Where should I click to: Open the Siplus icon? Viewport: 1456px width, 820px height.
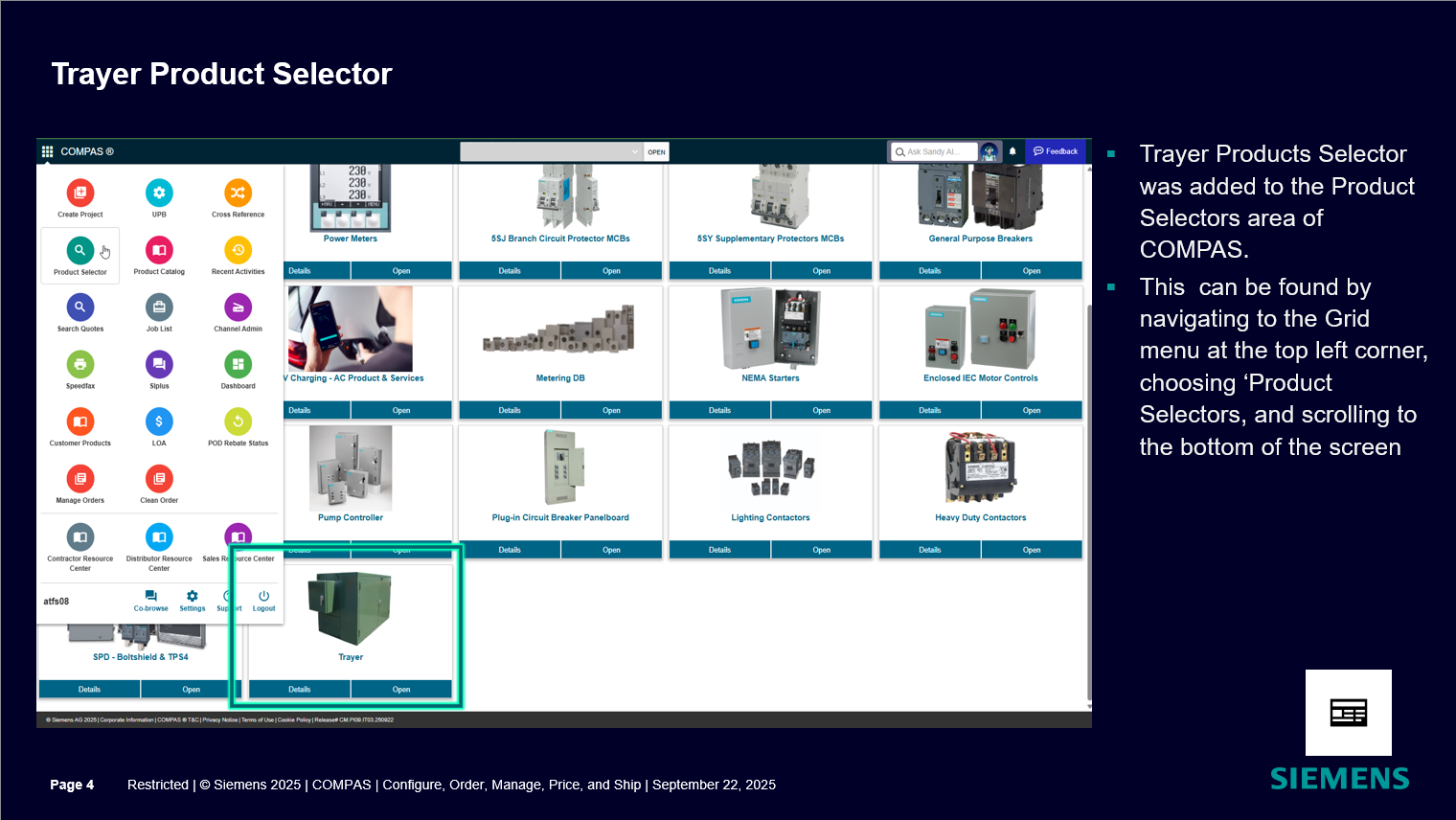point(159,364)
